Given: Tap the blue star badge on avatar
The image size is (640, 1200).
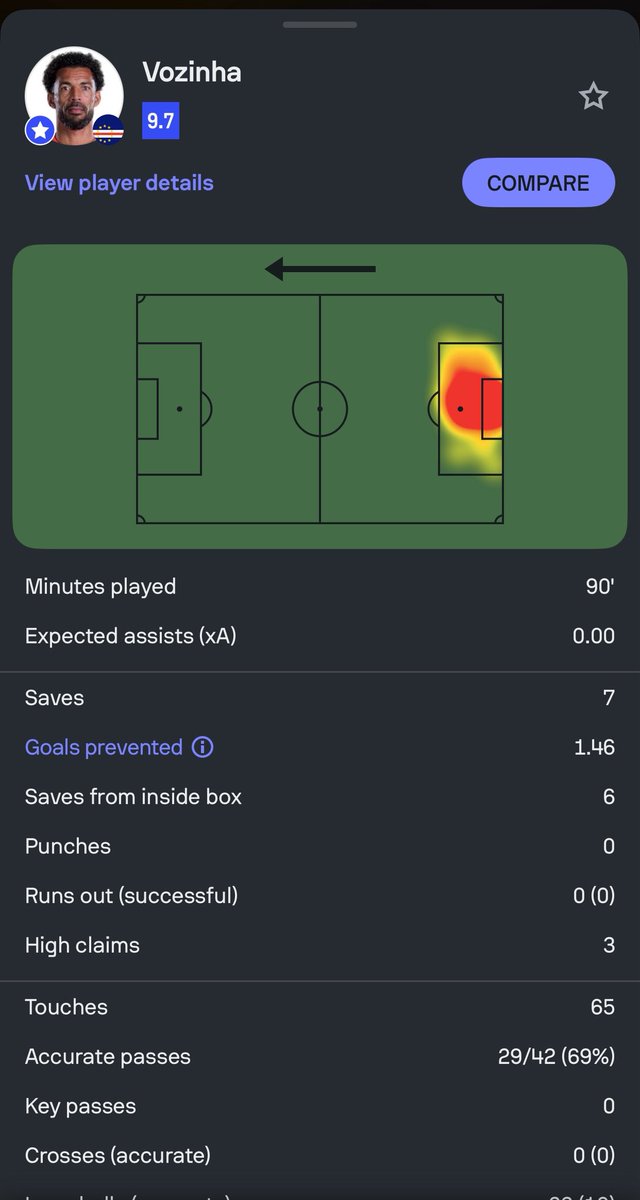Looking at the screenshot, I should click(40, 130).
